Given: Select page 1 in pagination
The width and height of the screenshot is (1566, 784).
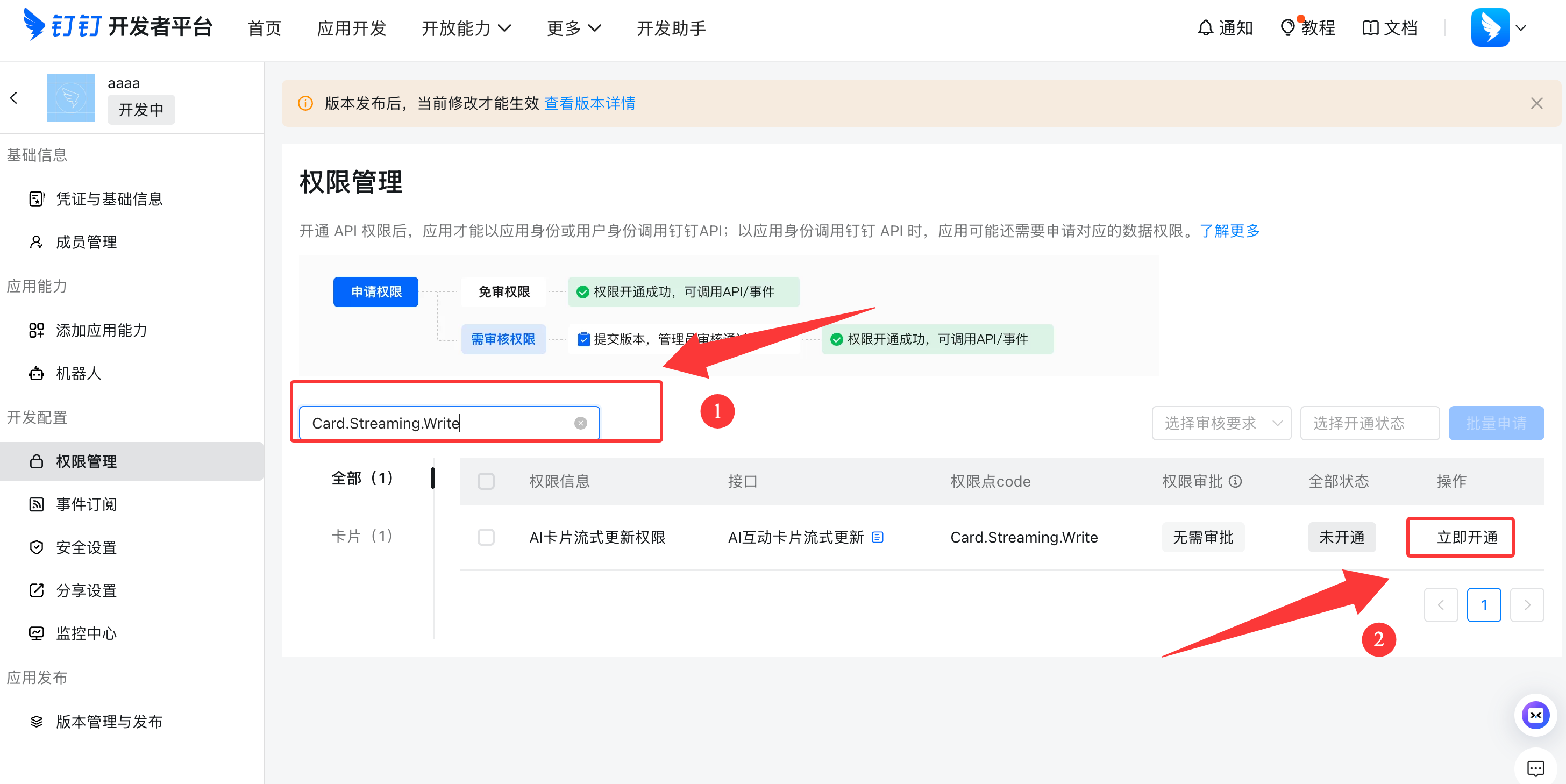Looking at the screenshot, I should (x=1483, y=605).
